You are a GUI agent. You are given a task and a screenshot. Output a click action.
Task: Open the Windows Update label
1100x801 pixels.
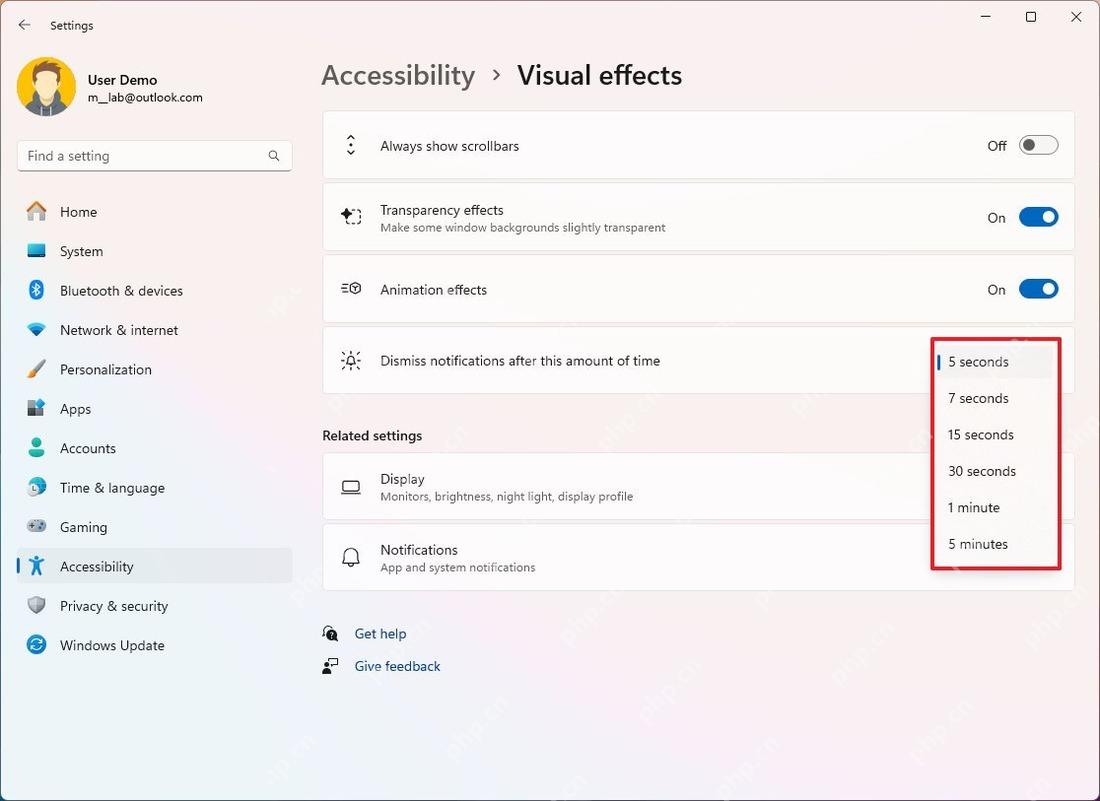[x=112, y=645]
